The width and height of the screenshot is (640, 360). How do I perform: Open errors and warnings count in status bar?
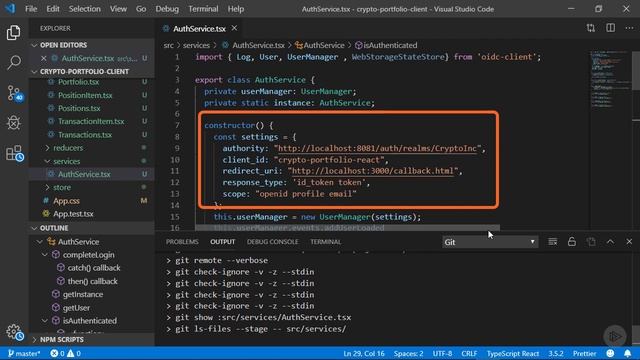(x=65, y=353)
